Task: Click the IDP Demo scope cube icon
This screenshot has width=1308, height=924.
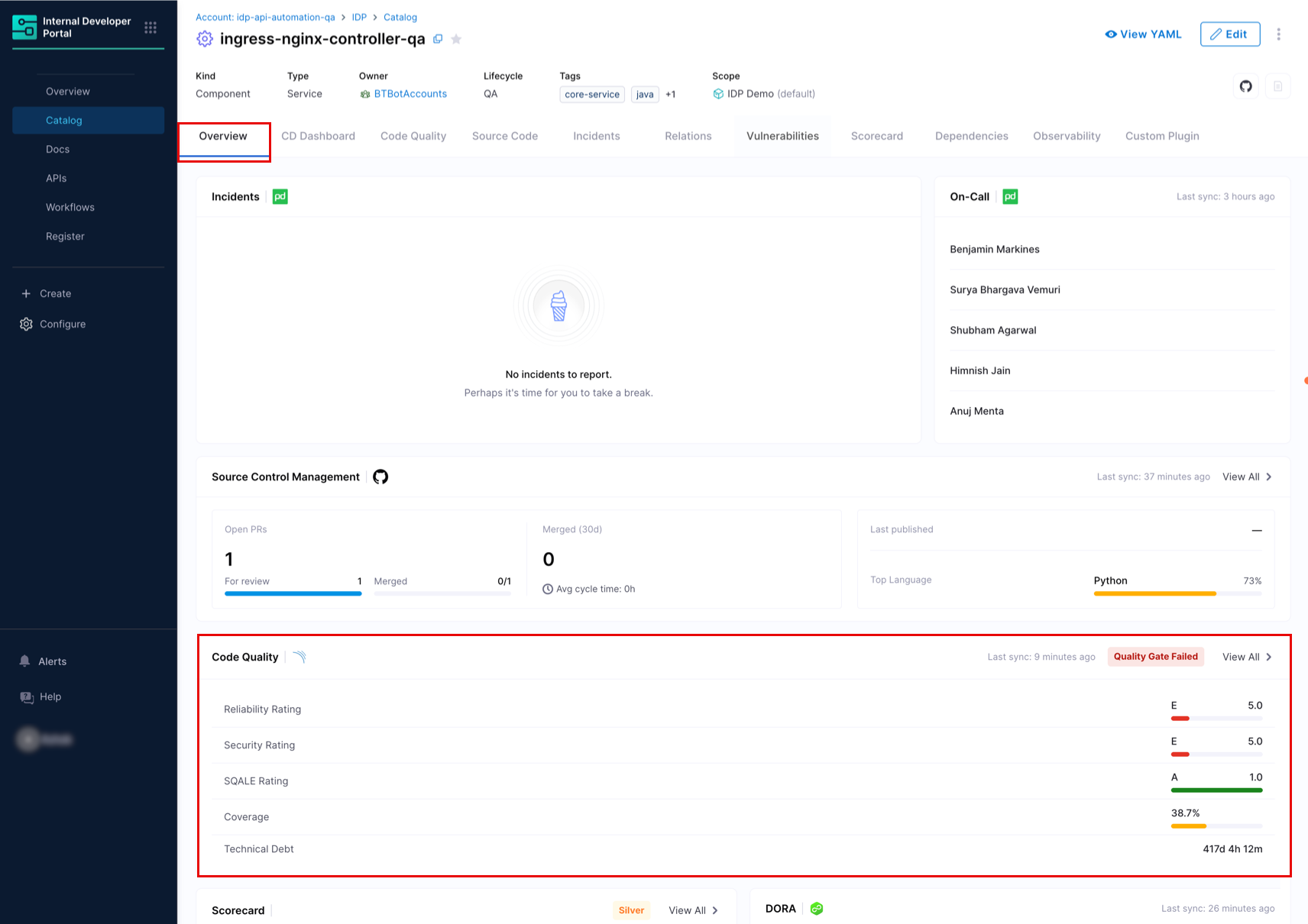Action: tap(718, 94)
